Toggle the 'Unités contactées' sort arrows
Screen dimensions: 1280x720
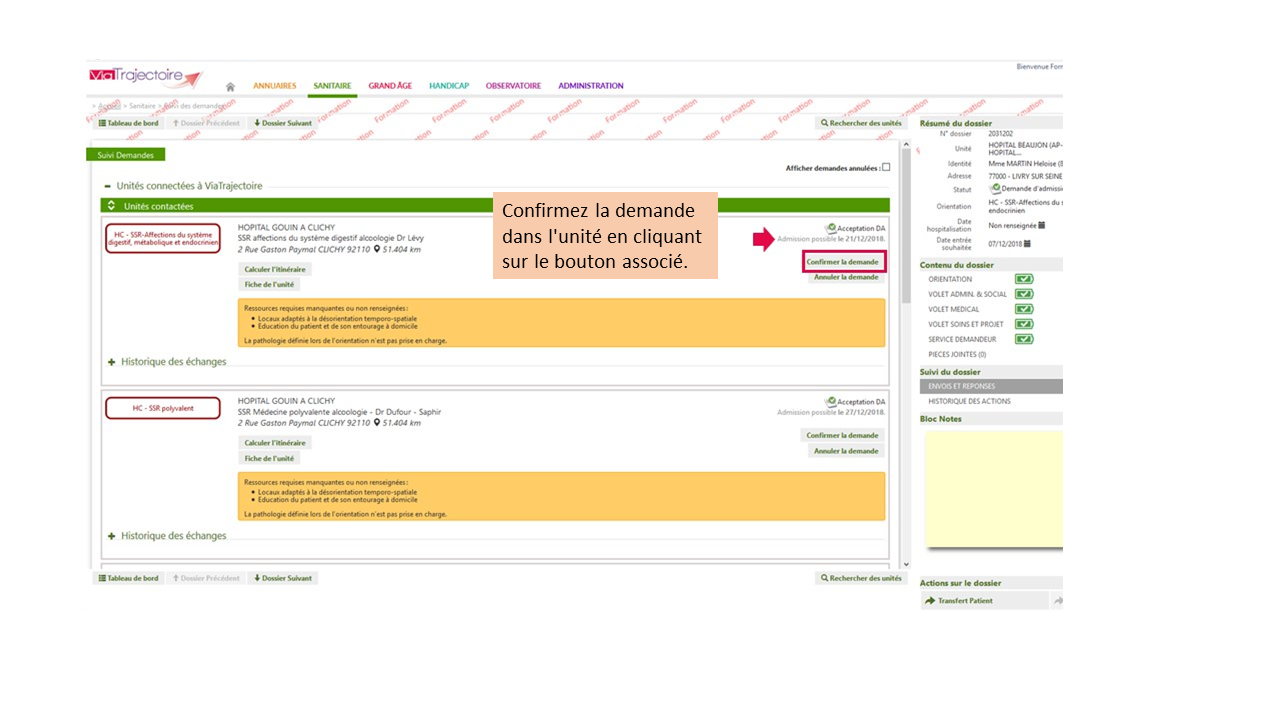click(x=112, y=206)
